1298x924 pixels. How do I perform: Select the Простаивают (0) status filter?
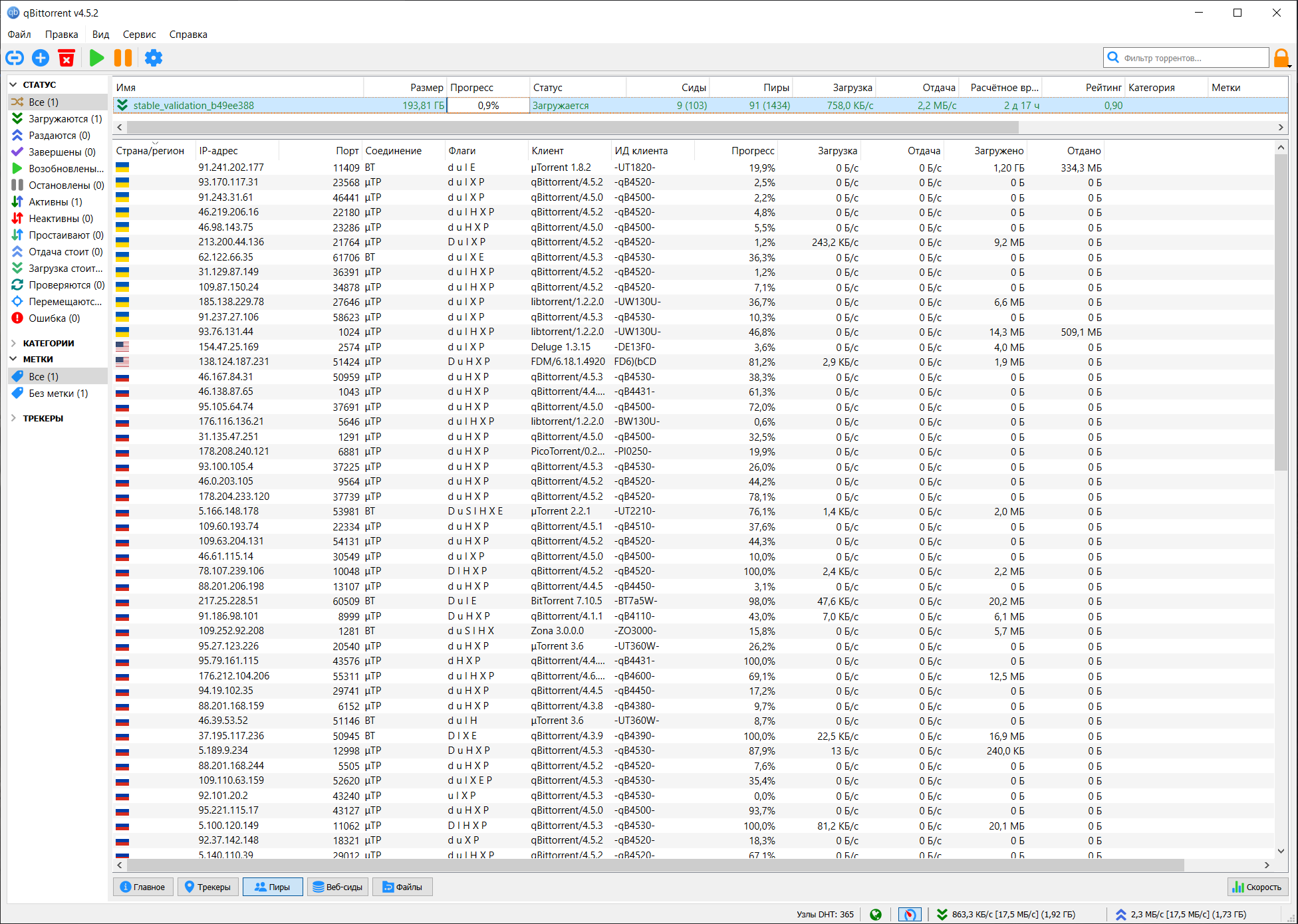58,235
